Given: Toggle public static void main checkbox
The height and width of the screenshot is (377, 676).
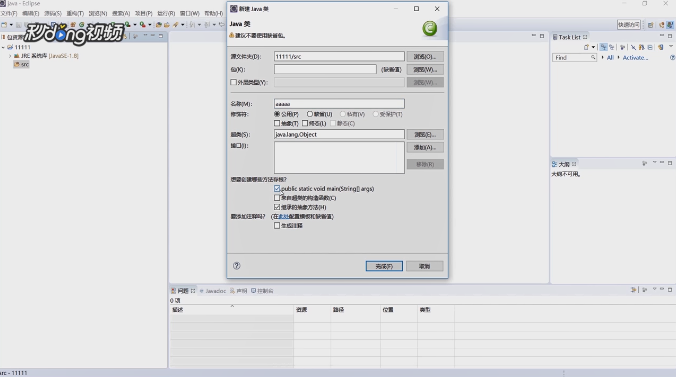Looking at the screenshot, I should [277, 188].
